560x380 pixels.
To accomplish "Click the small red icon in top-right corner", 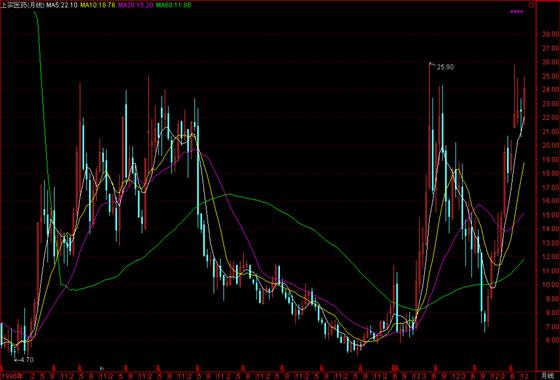I will pos(531,5).
